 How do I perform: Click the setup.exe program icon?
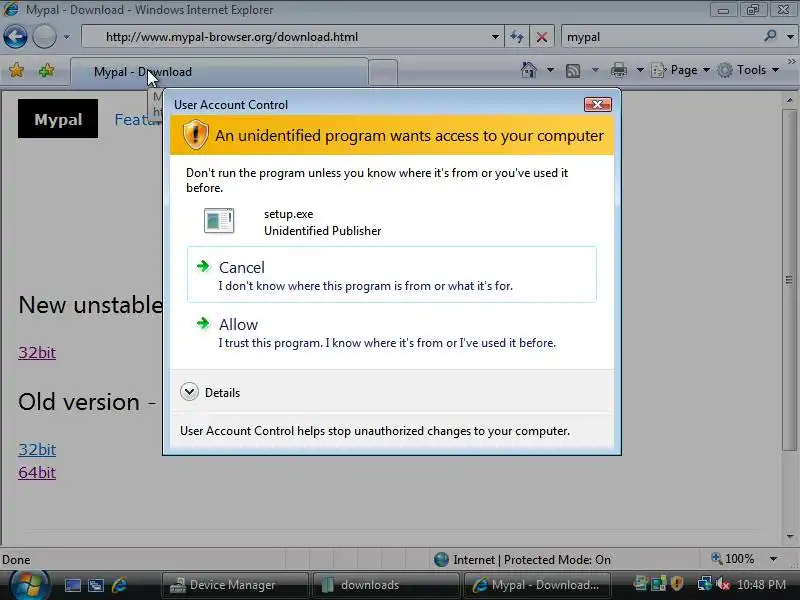tap(219, 220)
